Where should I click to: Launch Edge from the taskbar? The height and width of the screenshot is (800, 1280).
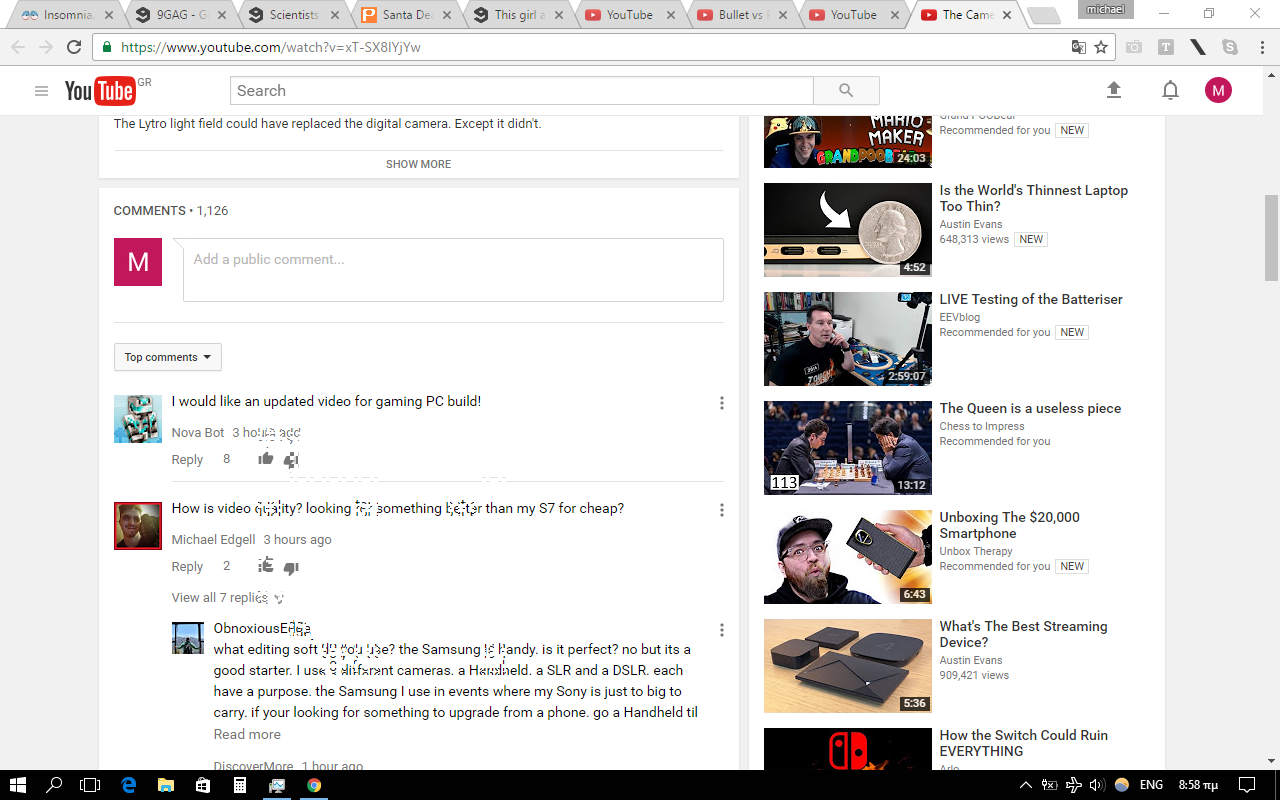coord(129,785)
